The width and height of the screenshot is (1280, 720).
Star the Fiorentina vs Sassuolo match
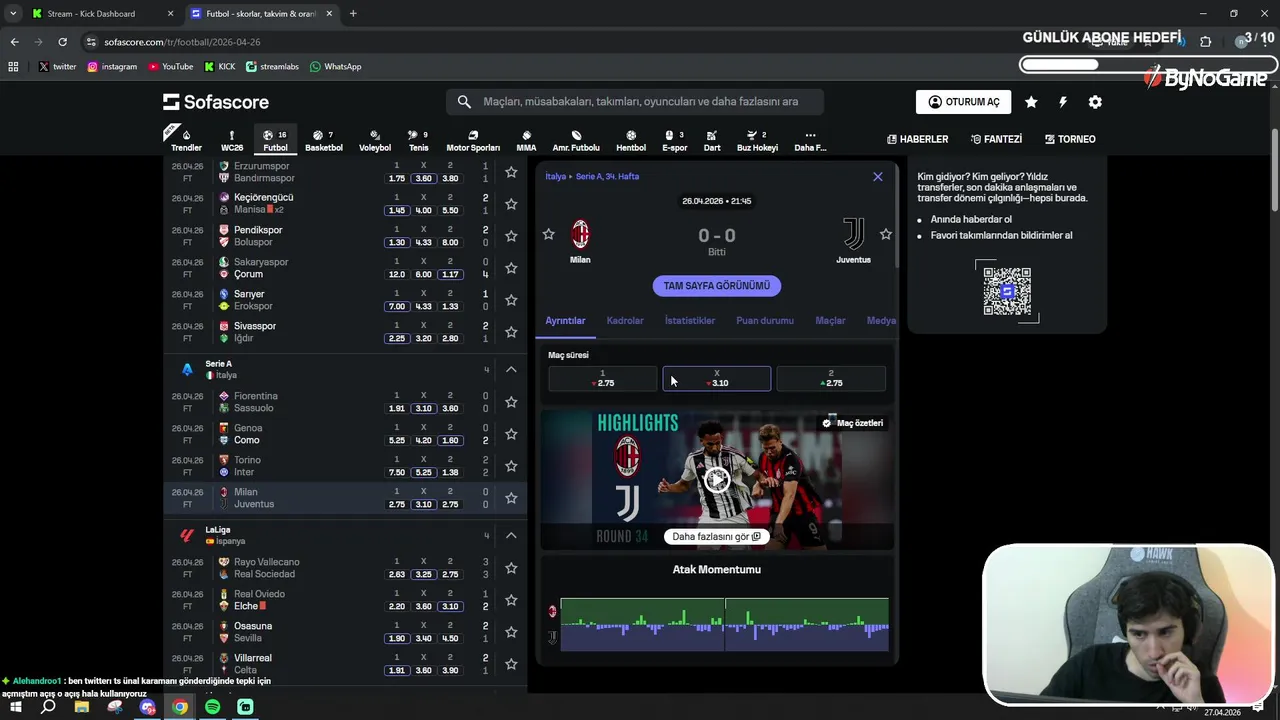click(x=511, y=402)
